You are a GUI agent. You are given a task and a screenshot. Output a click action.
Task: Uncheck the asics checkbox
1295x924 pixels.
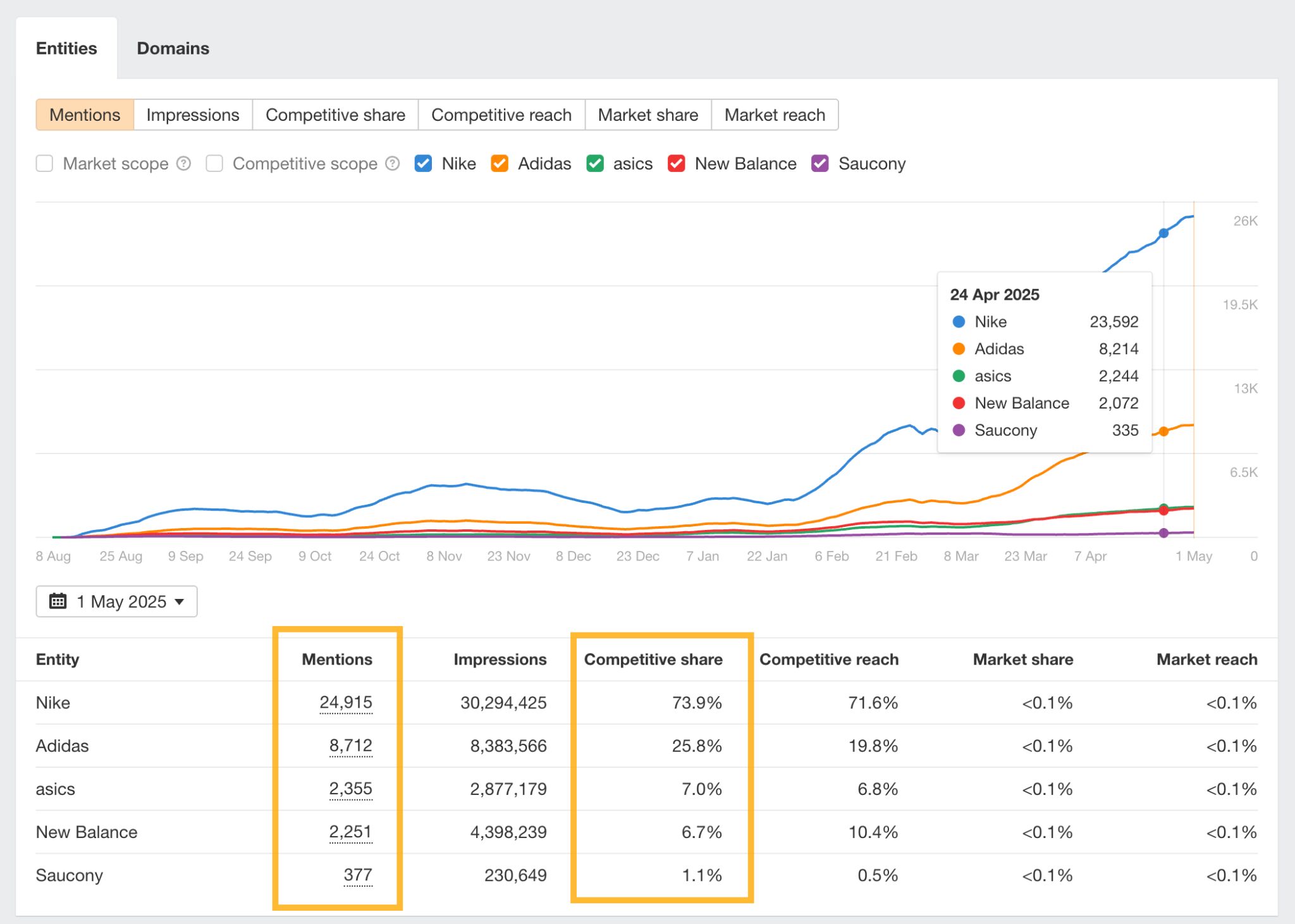(594, 163)
